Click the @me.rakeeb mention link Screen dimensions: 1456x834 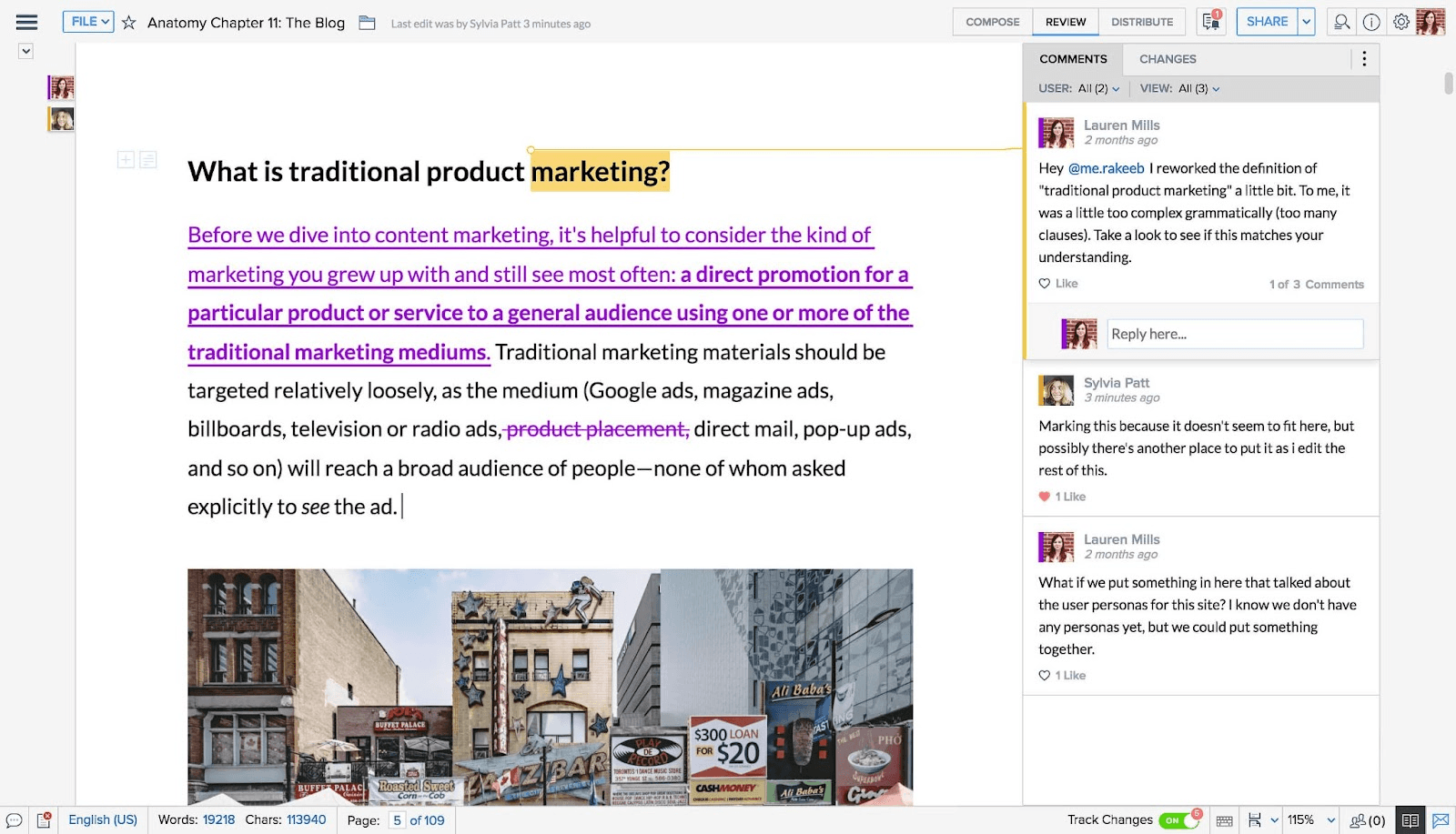pyautogui.click(x=1106, y=168)
